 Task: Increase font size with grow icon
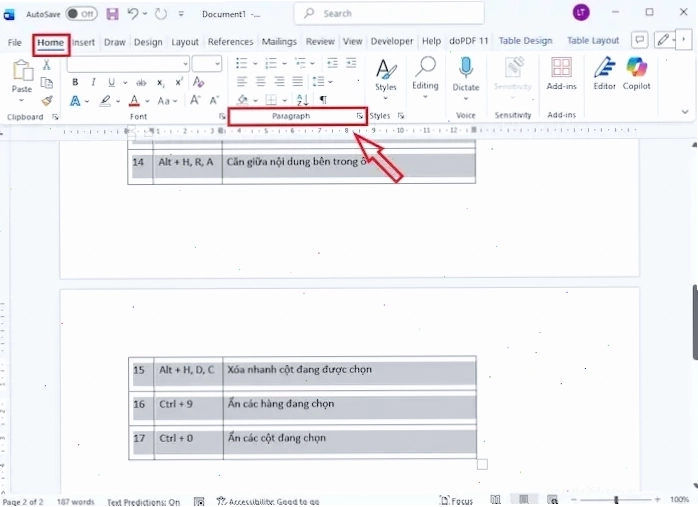195,101
